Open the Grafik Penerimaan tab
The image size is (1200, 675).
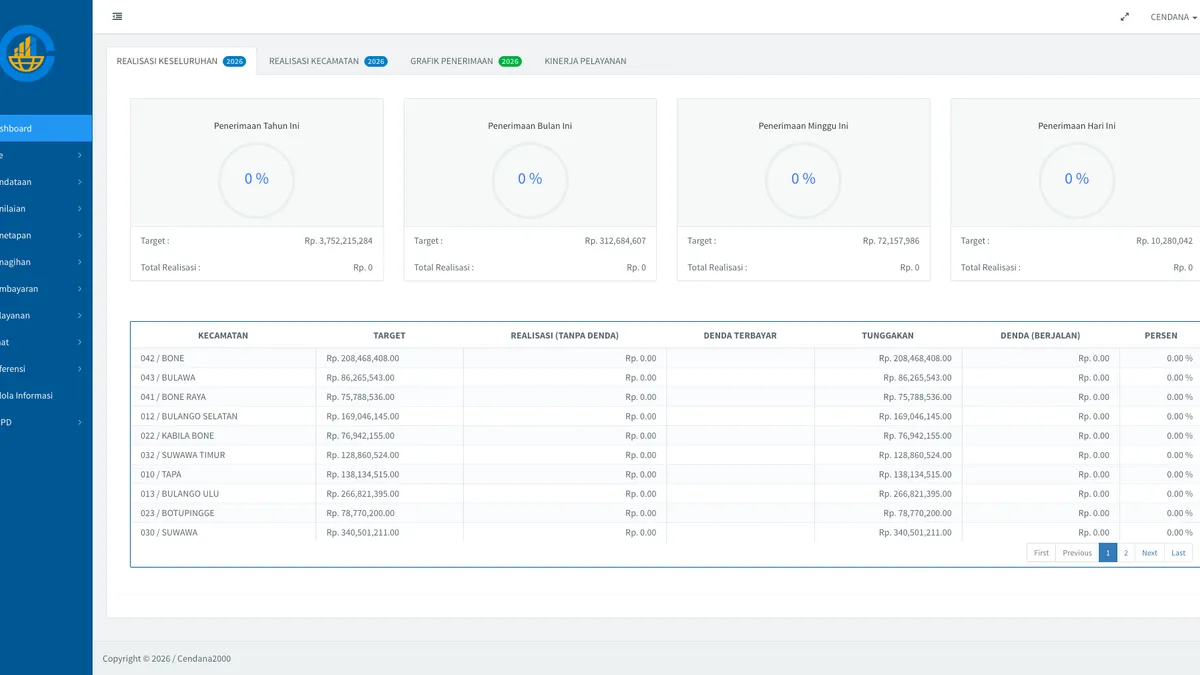coord(466,61)
